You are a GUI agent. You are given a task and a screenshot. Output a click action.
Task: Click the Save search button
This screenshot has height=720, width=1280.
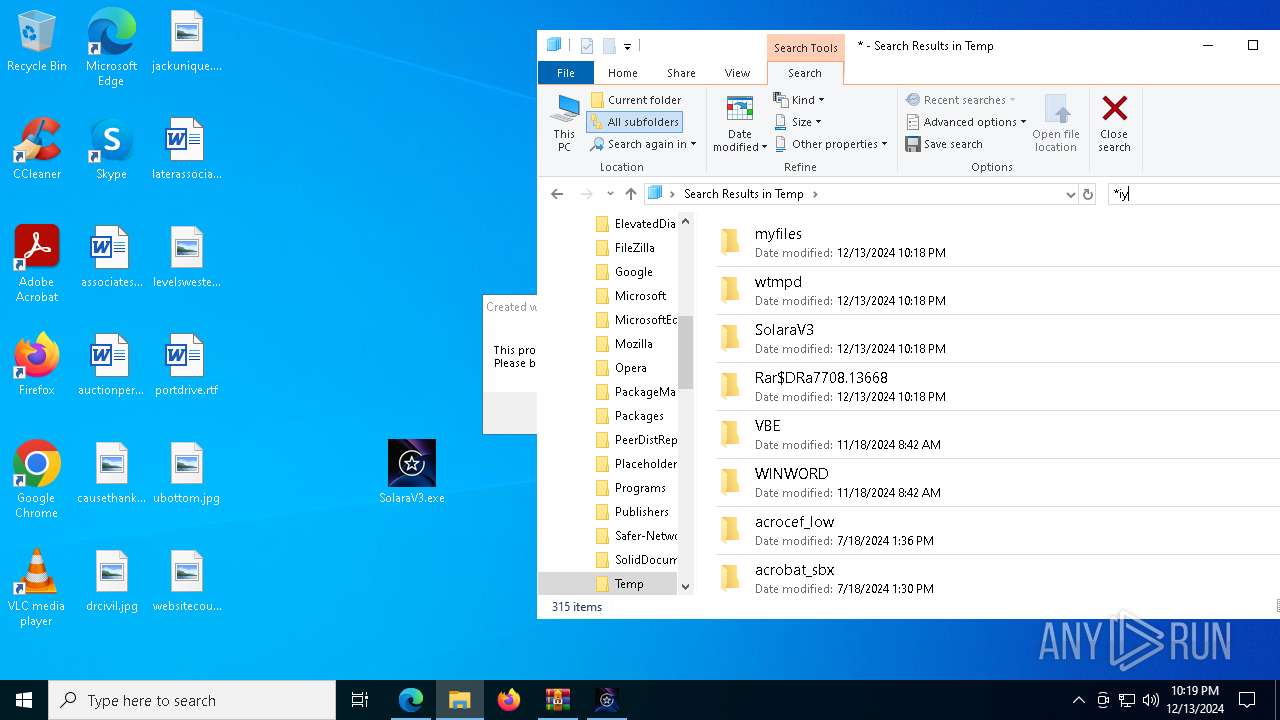coord(944,144)
